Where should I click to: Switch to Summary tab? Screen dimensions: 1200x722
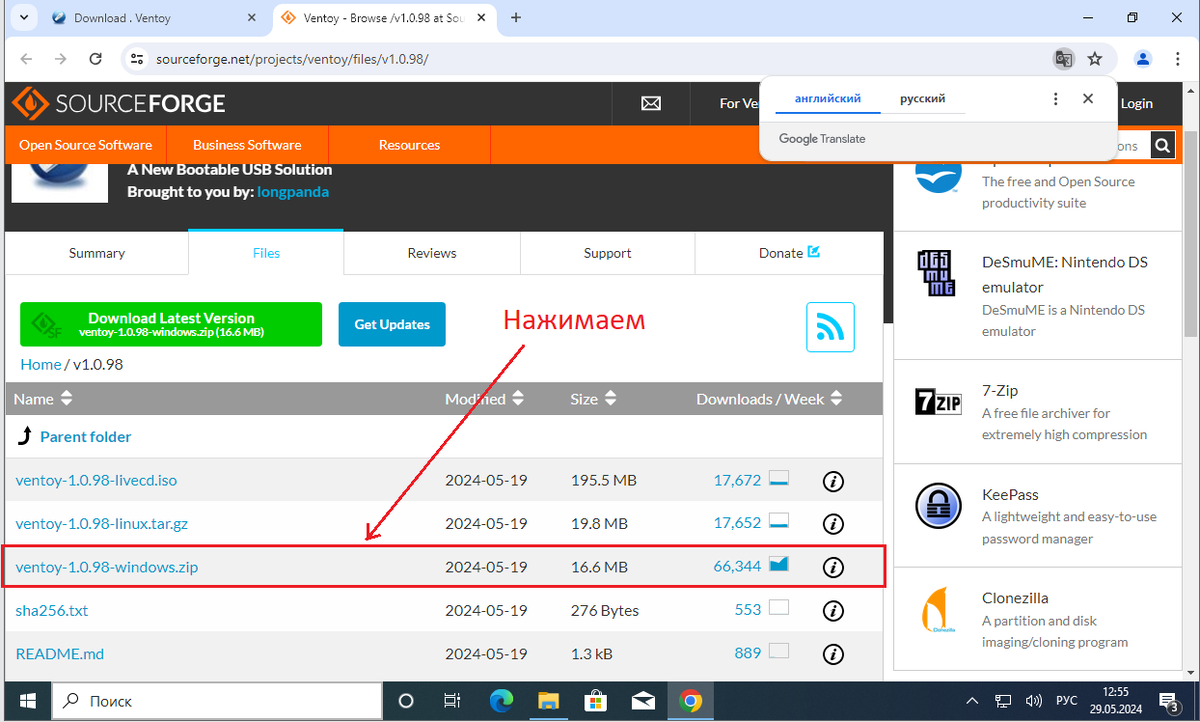[97, 253]
